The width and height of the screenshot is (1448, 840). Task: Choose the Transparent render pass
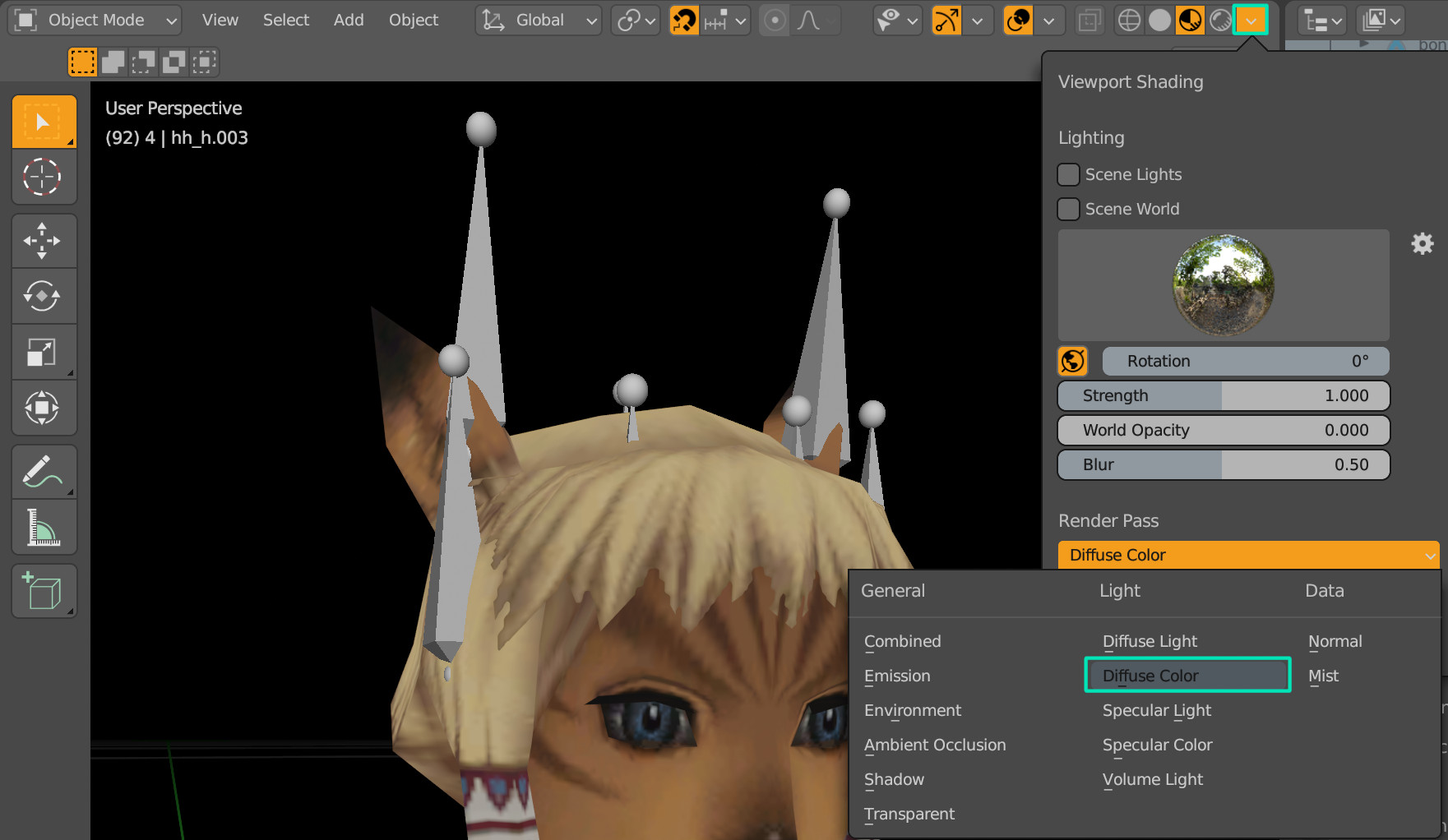909,814
